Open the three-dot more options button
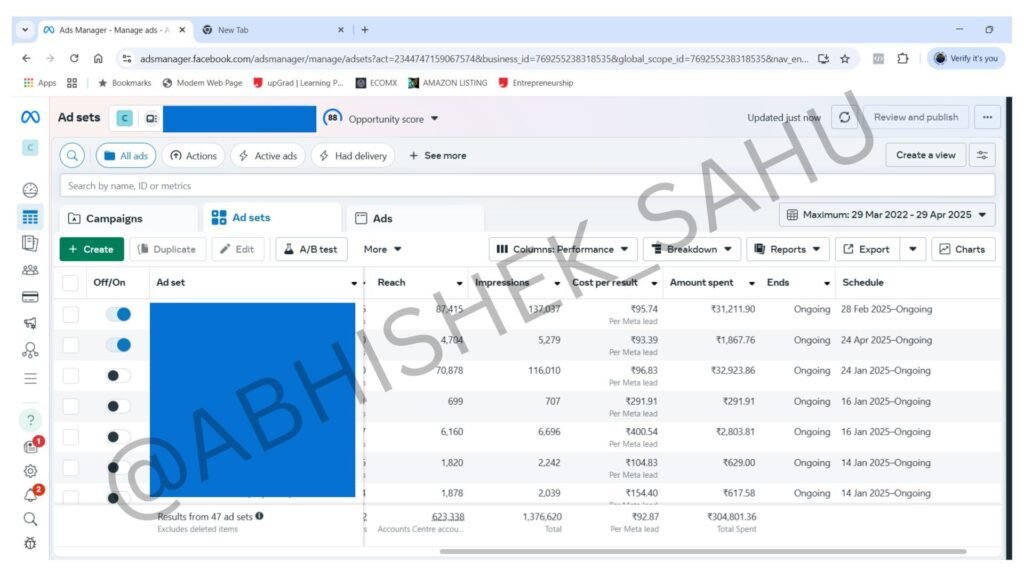The height and width of the screenshot is (576, 1024). tap(987, 118)
